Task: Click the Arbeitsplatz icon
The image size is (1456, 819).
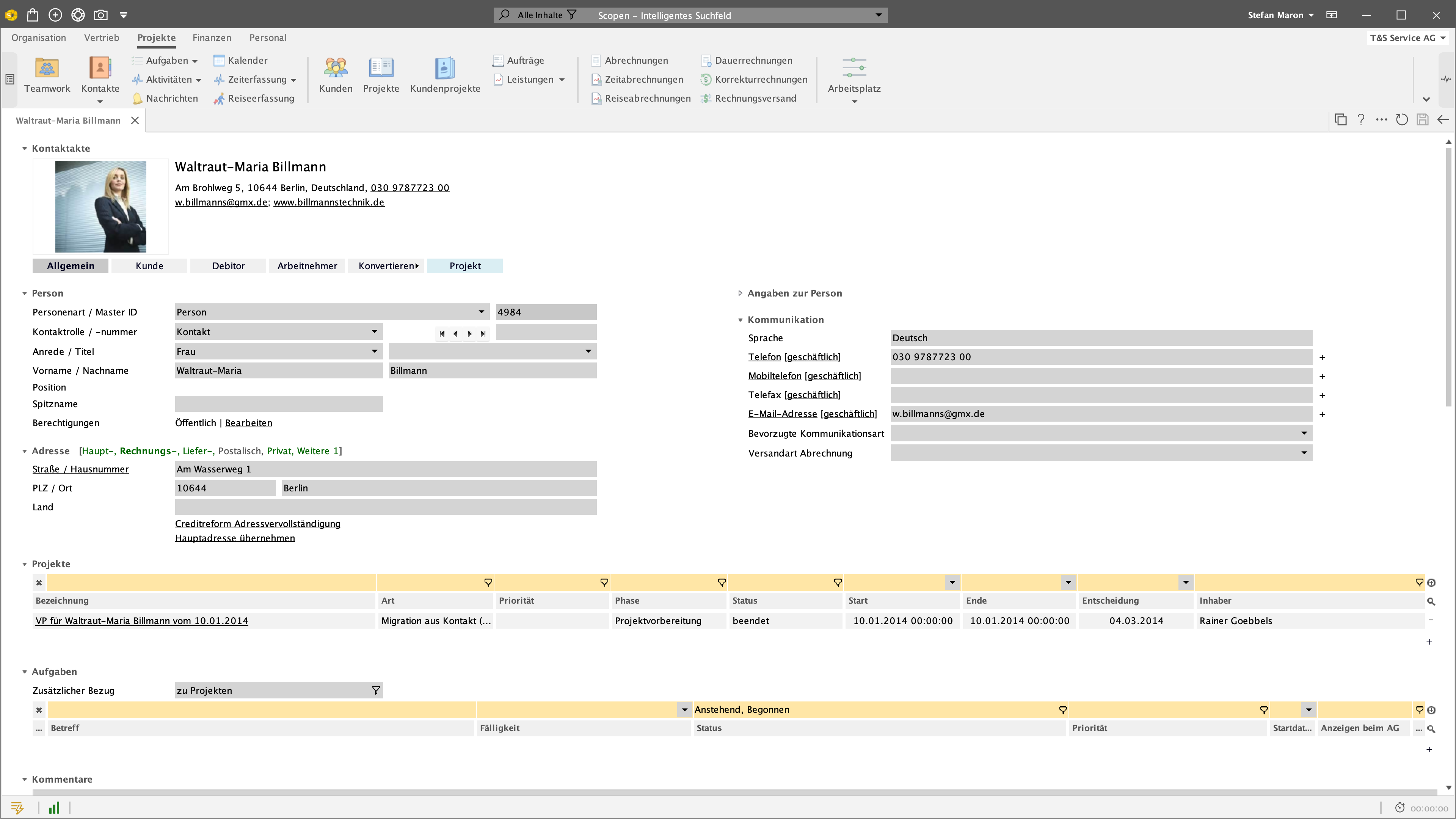Action: [x=854, y=68]
